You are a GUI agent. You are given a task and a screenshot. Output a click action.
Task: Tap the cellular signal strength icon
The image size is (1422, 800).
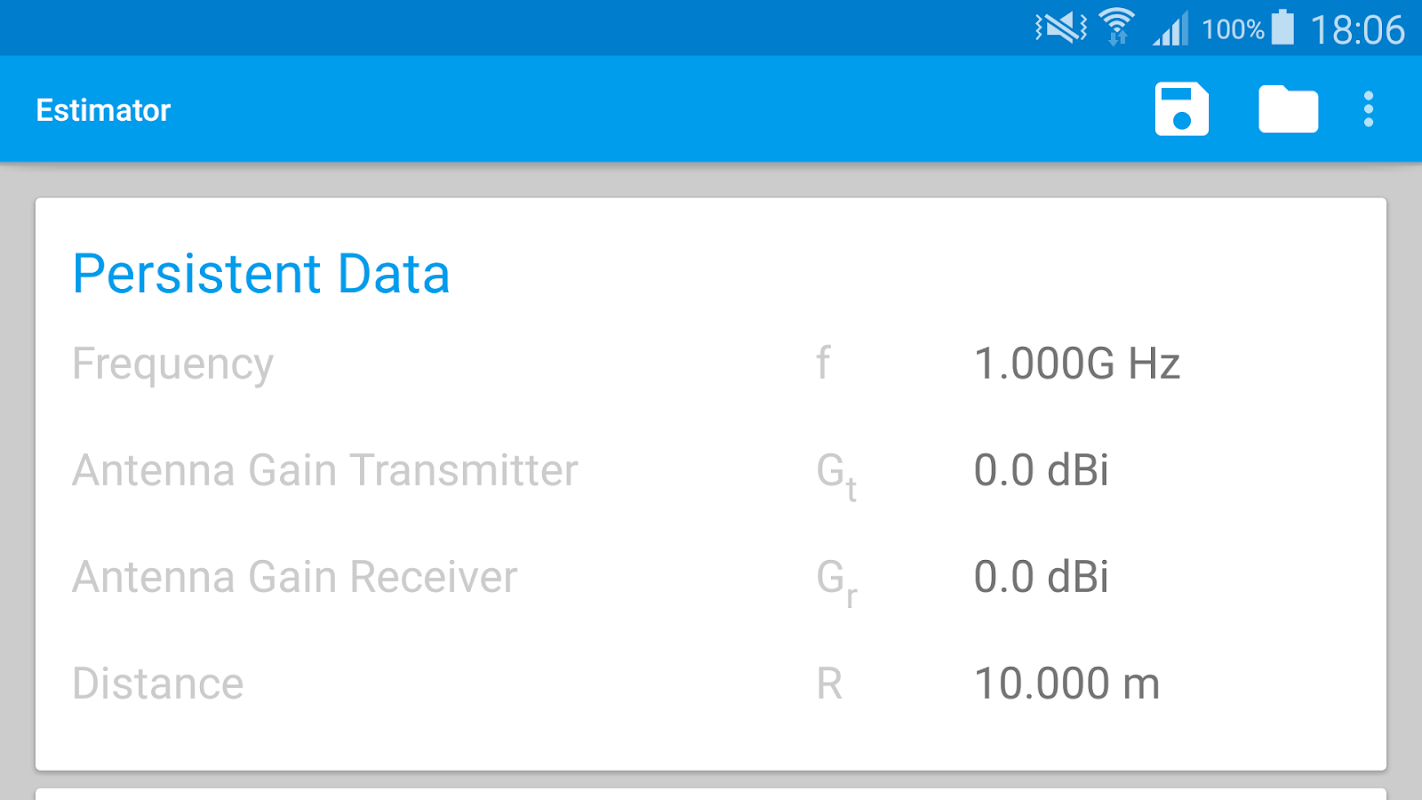tap(1171, 28)
